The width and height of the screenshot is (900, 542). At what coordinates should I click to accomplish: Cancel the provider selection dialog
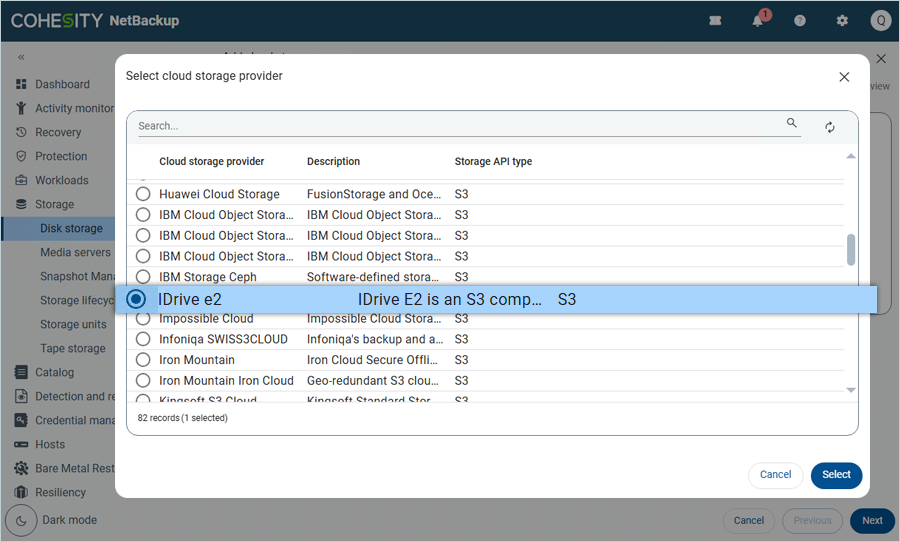click(x=775, y=475)
